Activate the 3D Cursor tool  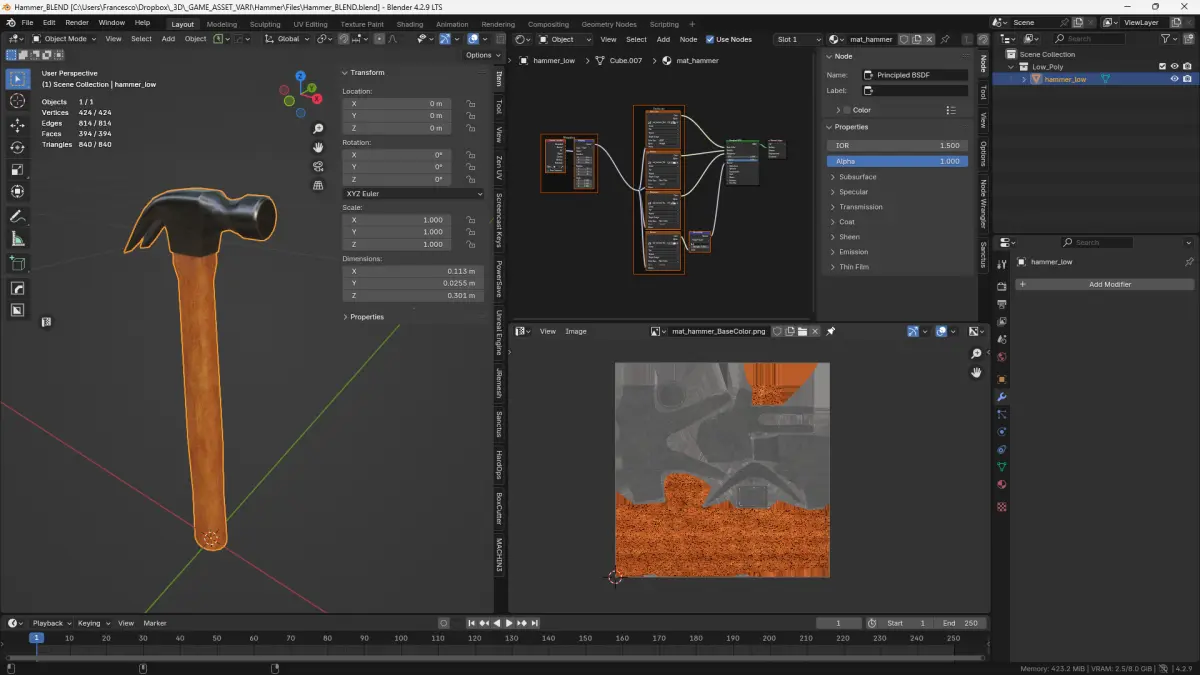[17, 101]
